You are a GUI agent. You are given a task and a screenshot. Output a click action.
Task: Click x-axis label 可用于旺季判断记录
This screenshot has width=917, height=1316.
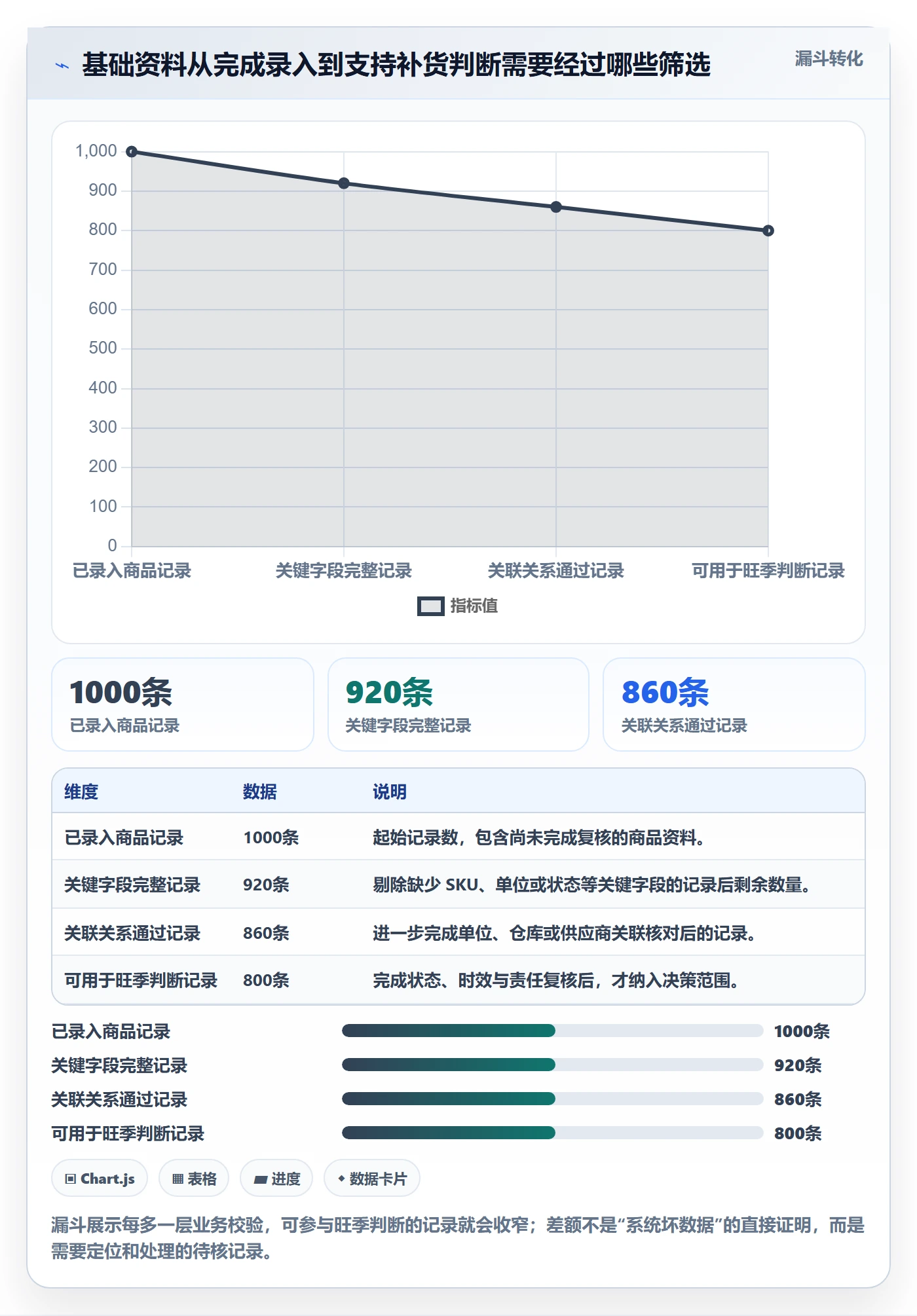click(768, 571)
